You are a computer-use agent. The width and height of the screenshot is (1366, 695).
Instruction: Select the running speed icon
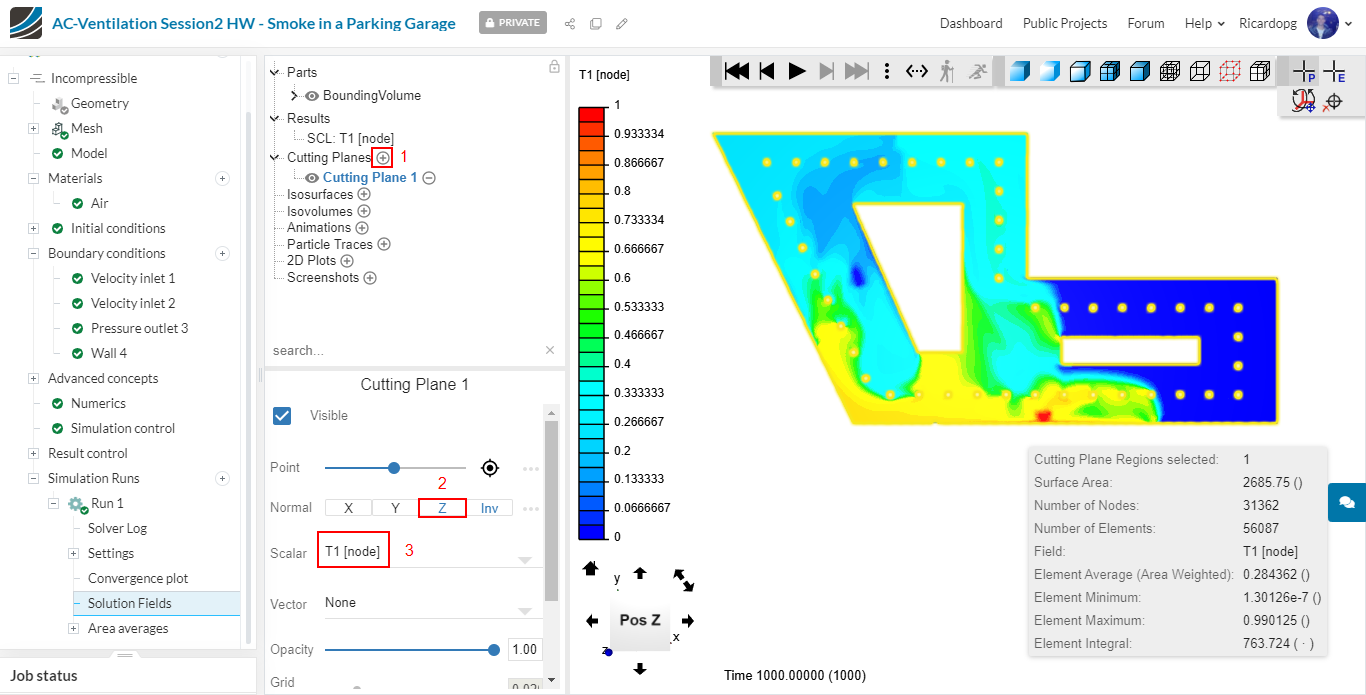(977, 71)
